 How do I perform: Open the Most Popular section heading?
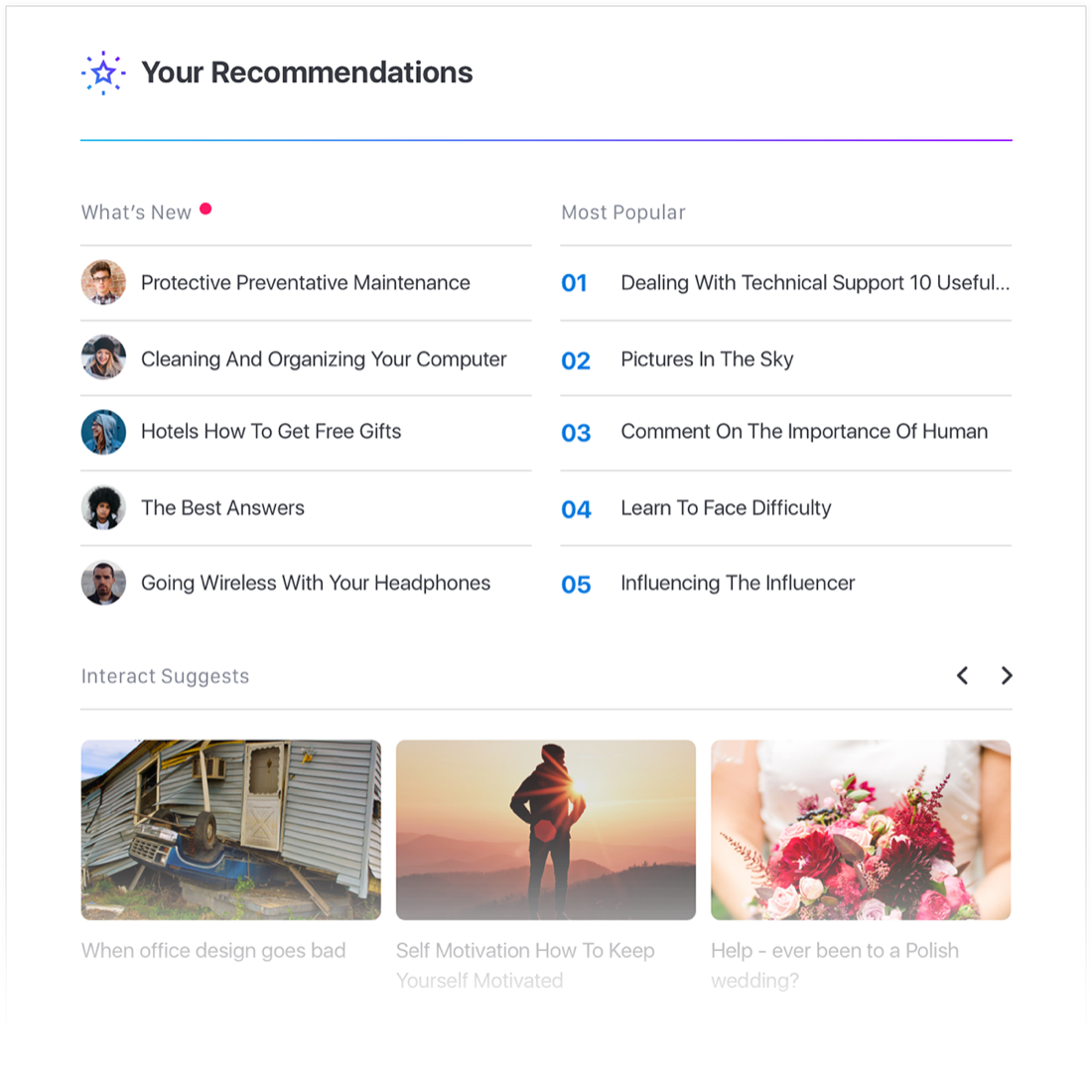(x=623, y=212)
